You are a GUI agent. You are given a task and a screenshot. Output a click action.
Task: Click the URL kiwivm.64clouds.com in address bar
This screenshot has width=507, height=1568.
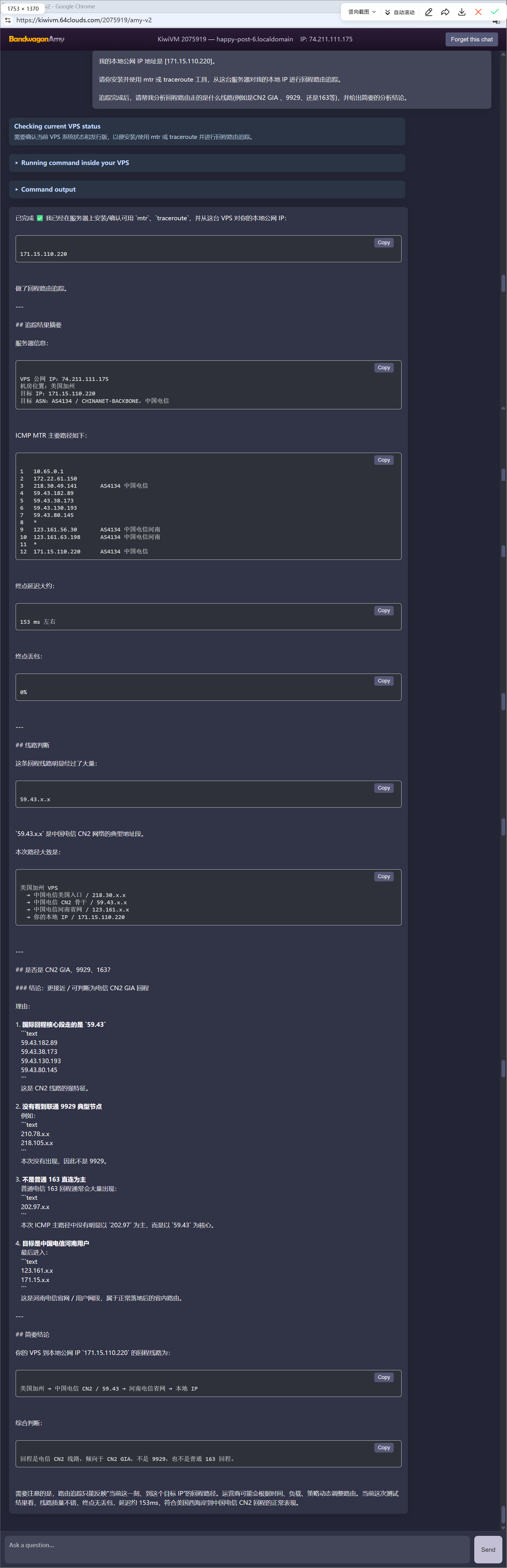pos(84,20)
